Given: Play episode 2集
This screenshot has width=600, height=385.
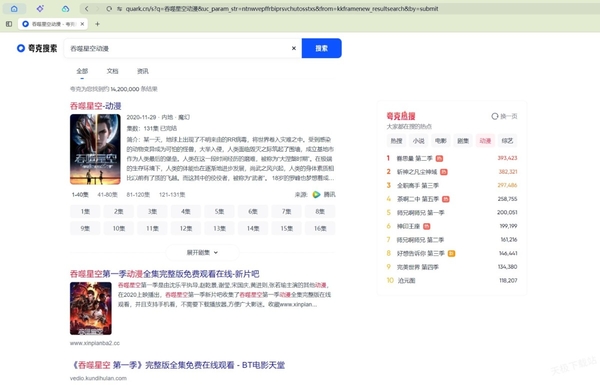Looking at the screenshot, I should (119, 211).
